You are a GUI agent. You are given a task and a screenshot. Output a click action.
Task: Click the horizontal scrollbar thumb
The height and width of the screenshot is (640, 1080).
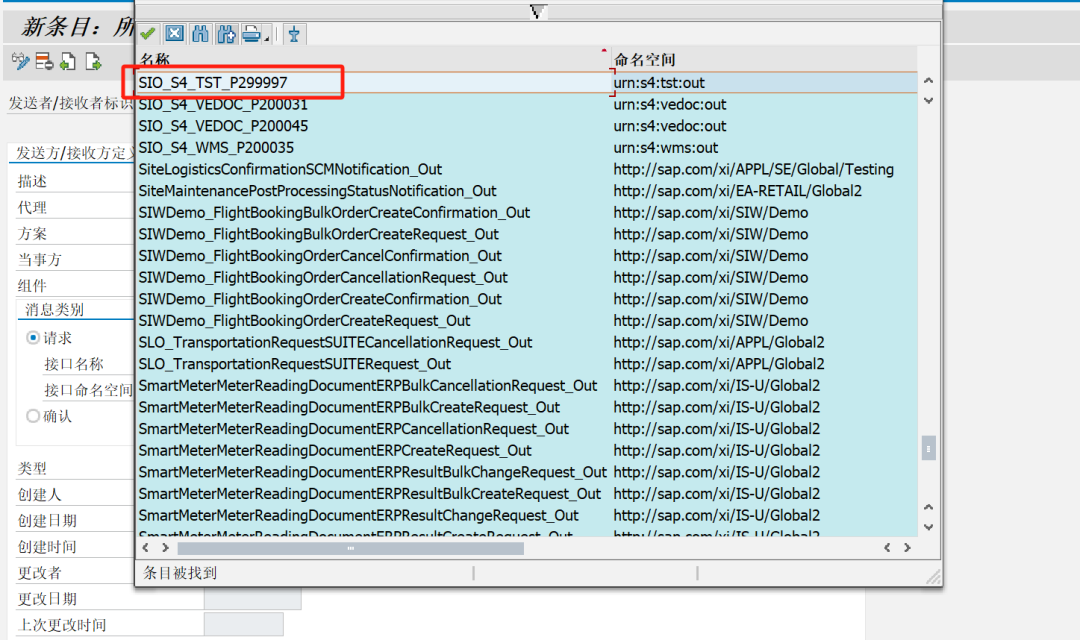tap(351, 548)
